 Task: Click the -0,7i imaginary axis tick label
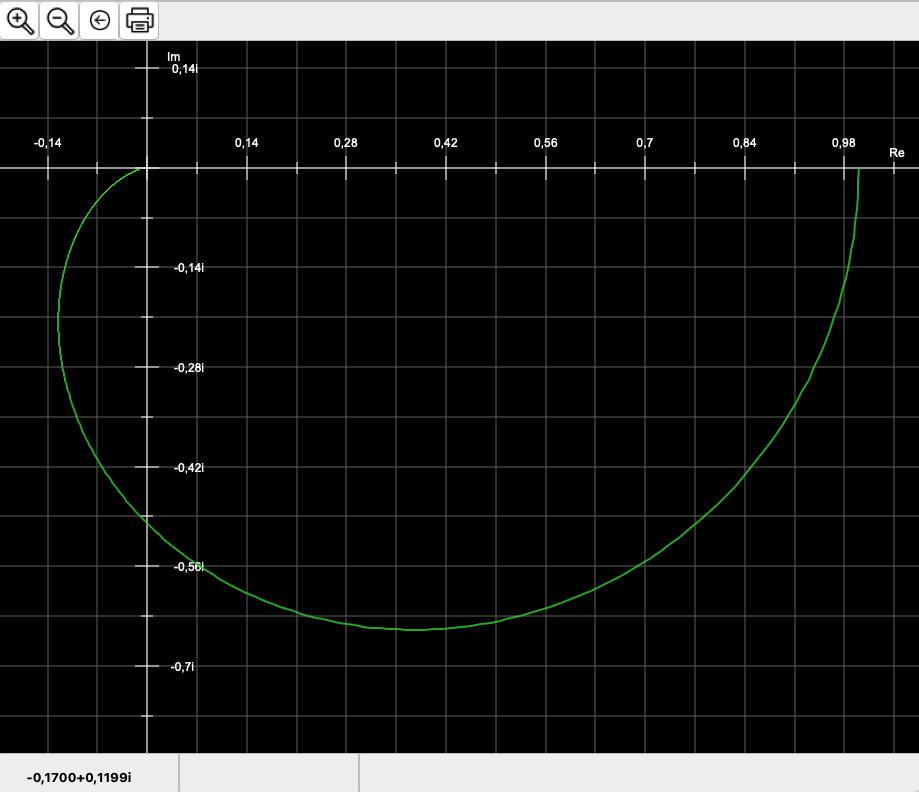(x=183, y=667)
